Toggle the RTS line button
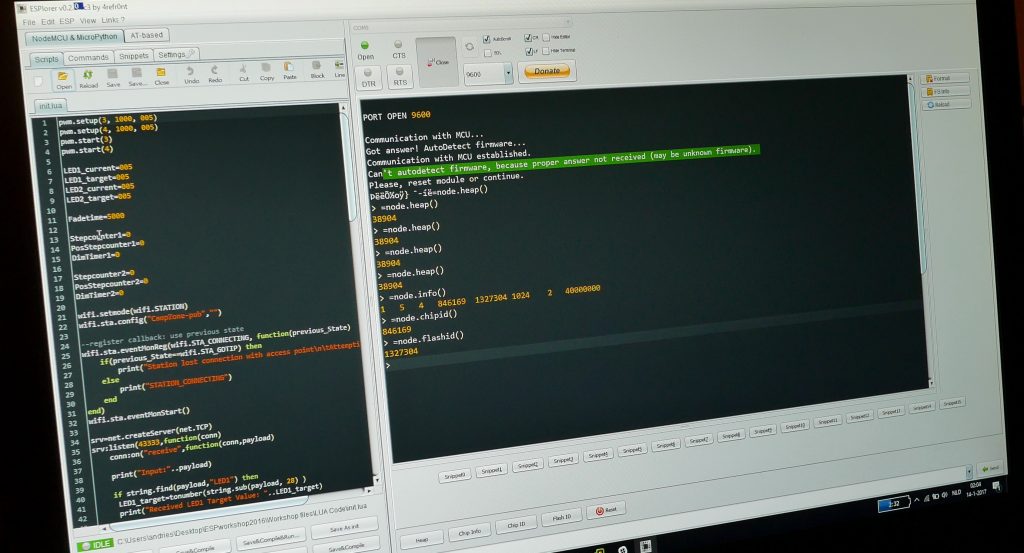 (x=400, y=76)
